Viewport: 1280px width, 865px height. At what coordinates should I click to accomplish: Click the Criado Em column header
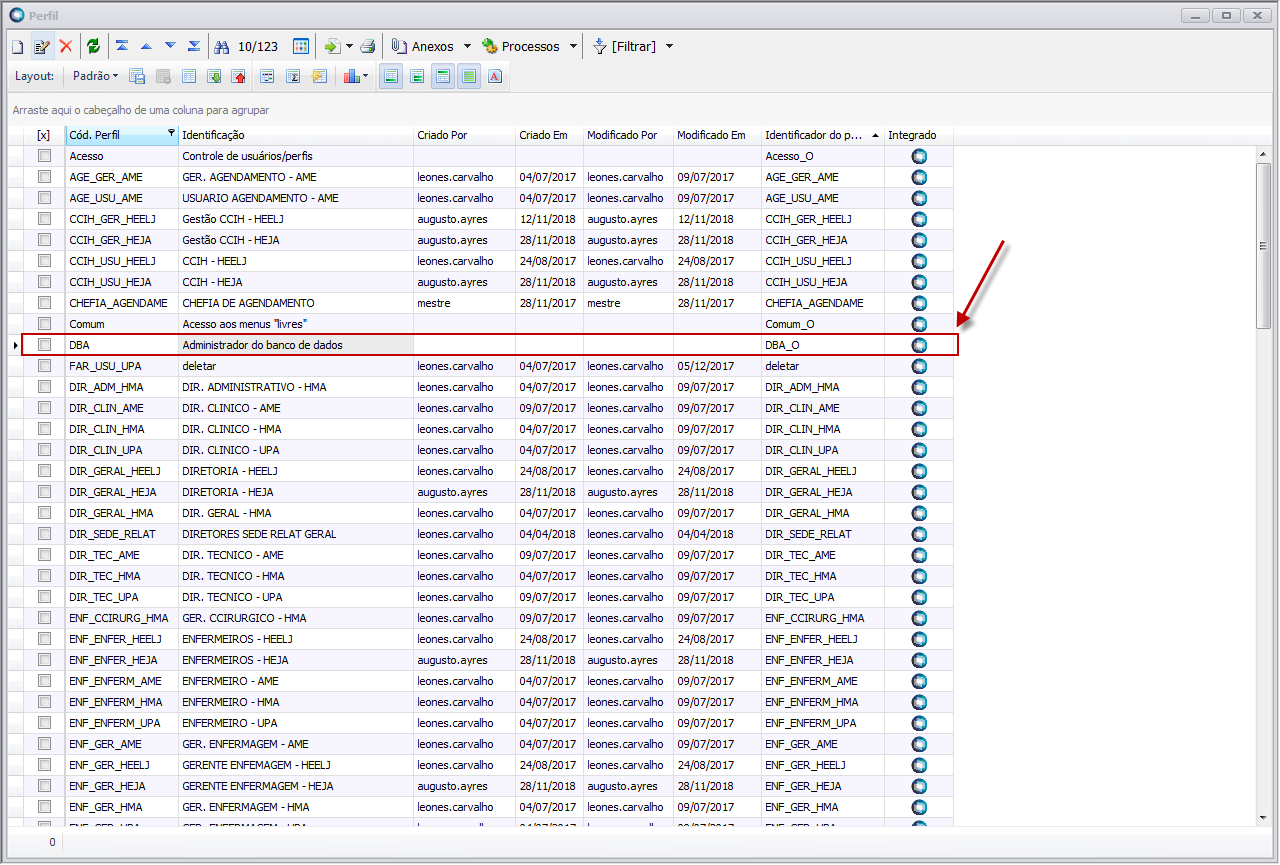(549, 135)
